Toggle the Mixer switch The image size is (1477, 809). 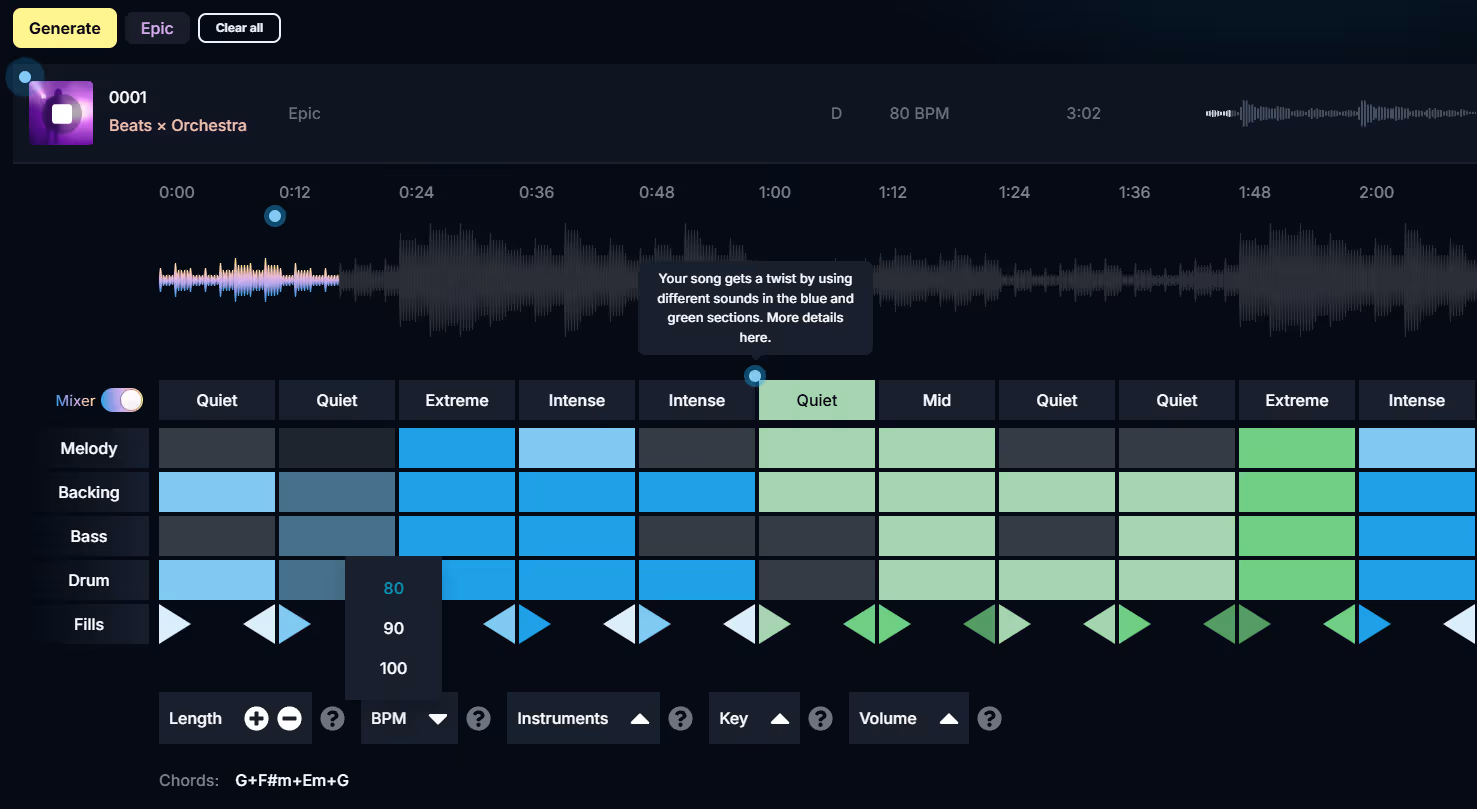tap(122, 400)
